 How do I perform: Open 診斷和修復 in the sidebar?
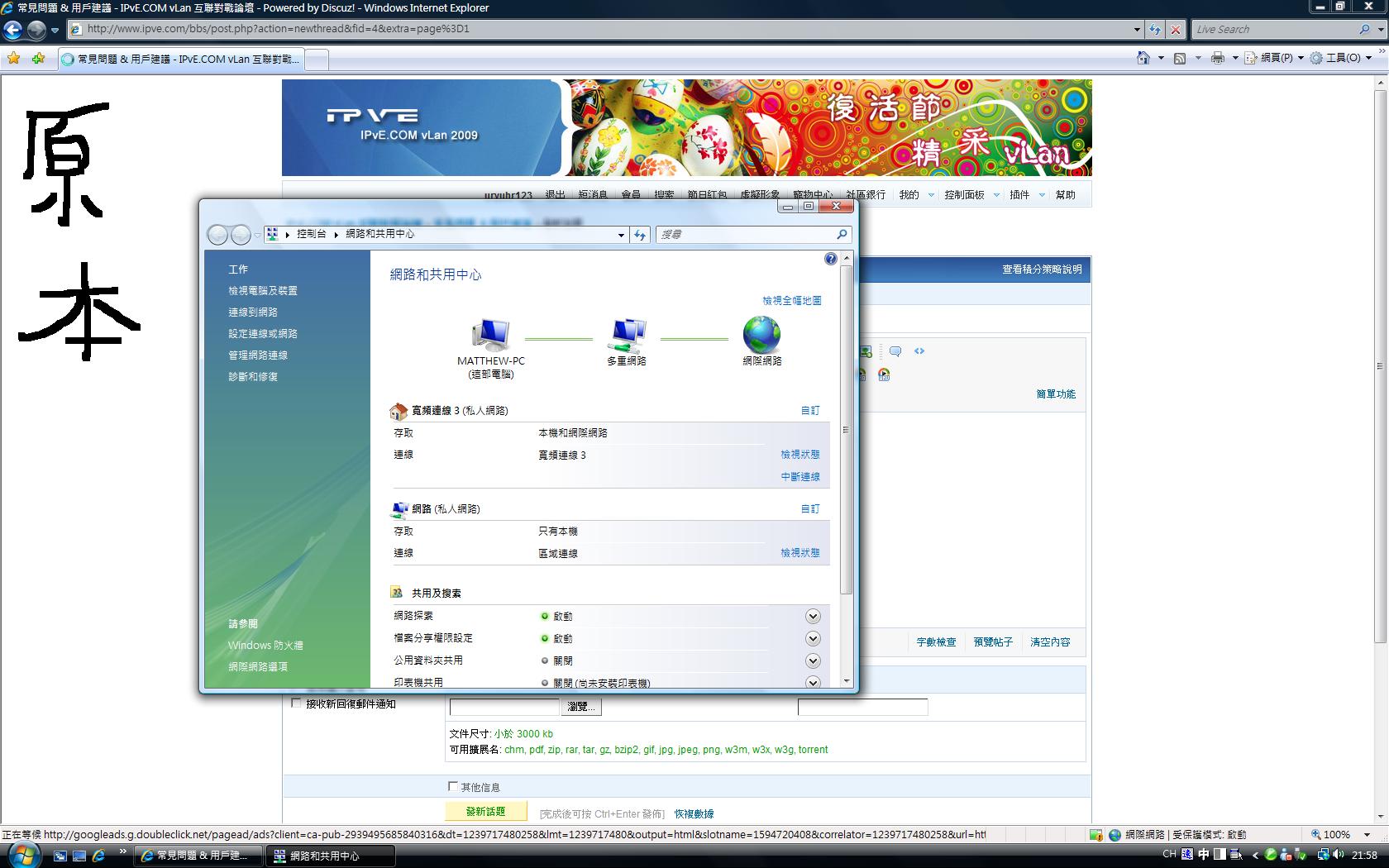253,377
